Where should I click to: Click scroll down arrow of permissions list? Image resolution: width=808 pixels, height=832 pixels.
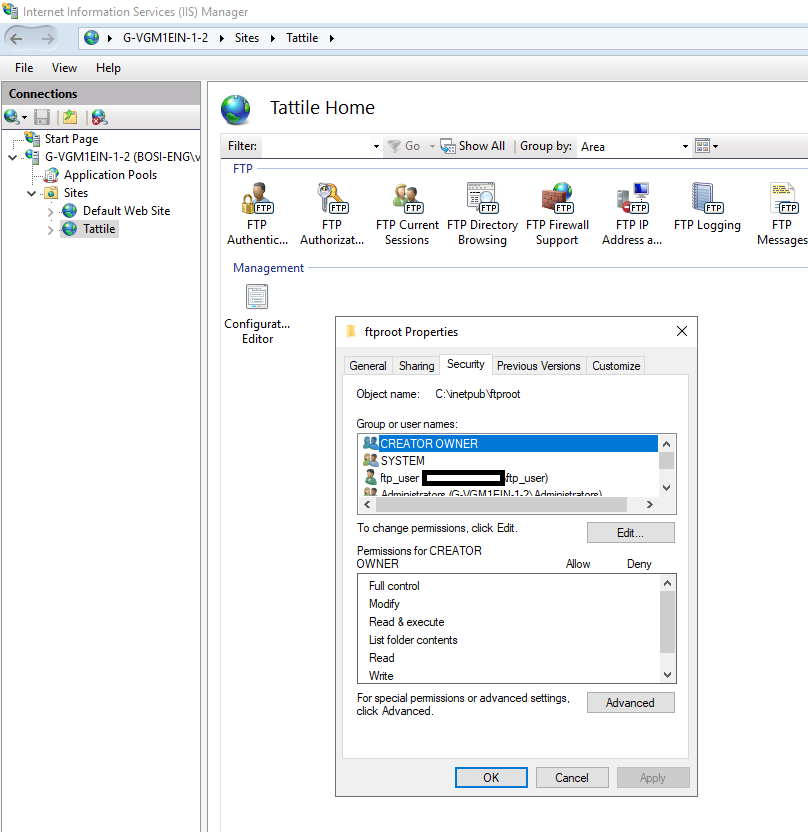click(667, 675)
